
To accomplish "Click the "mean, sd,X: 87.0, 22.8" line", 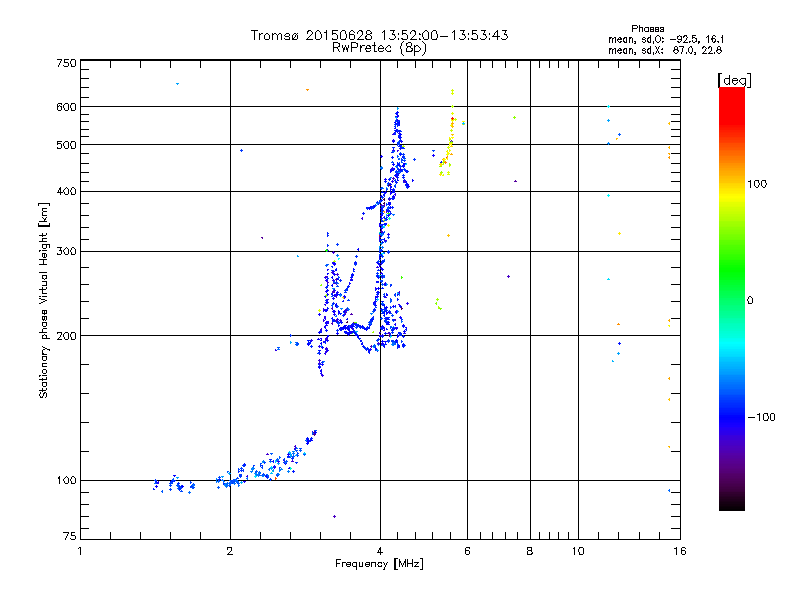I will (x=665, y=50).
